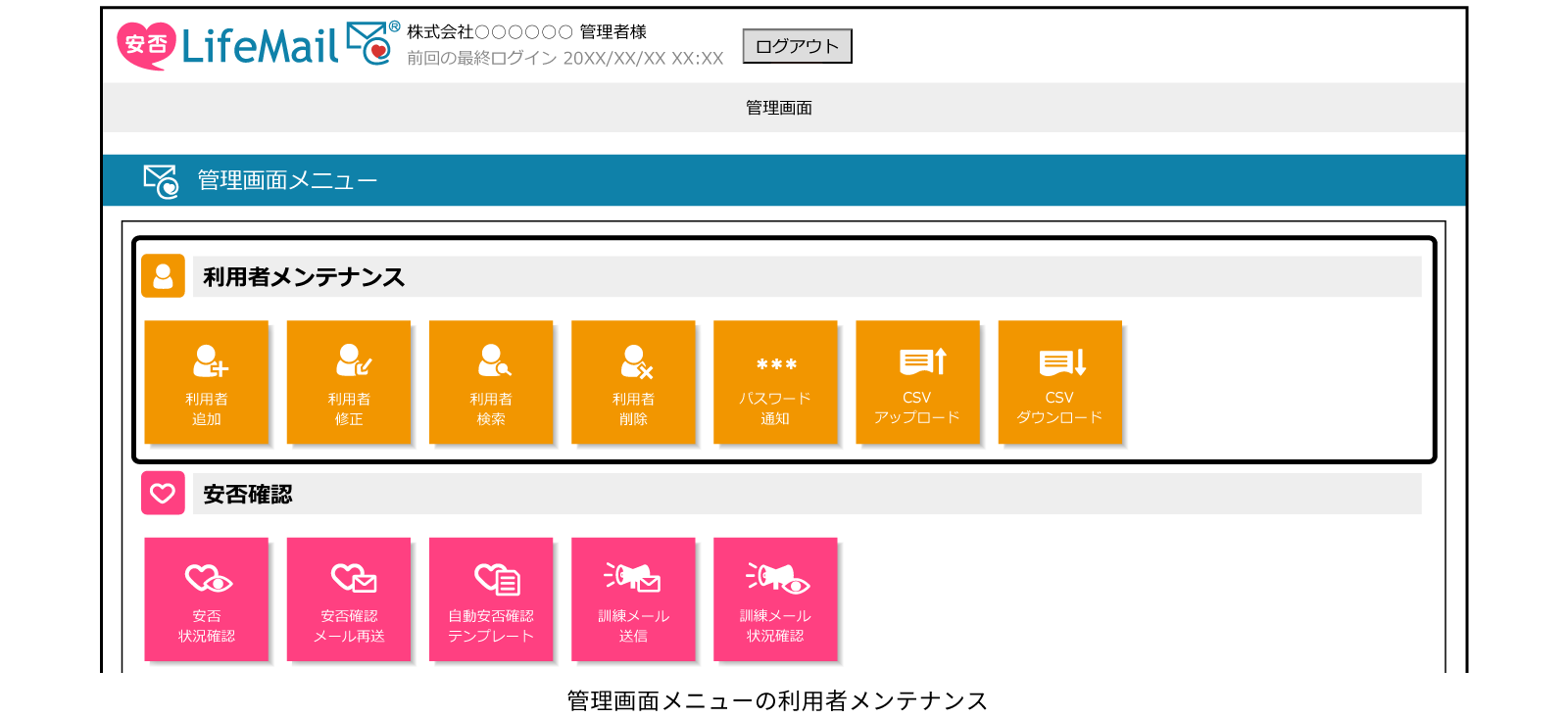Open the パスワード通知 tile
Image resolution: width=1568 pixels, height=718 pixels.
pyautogui.click(x=775, y=382)
